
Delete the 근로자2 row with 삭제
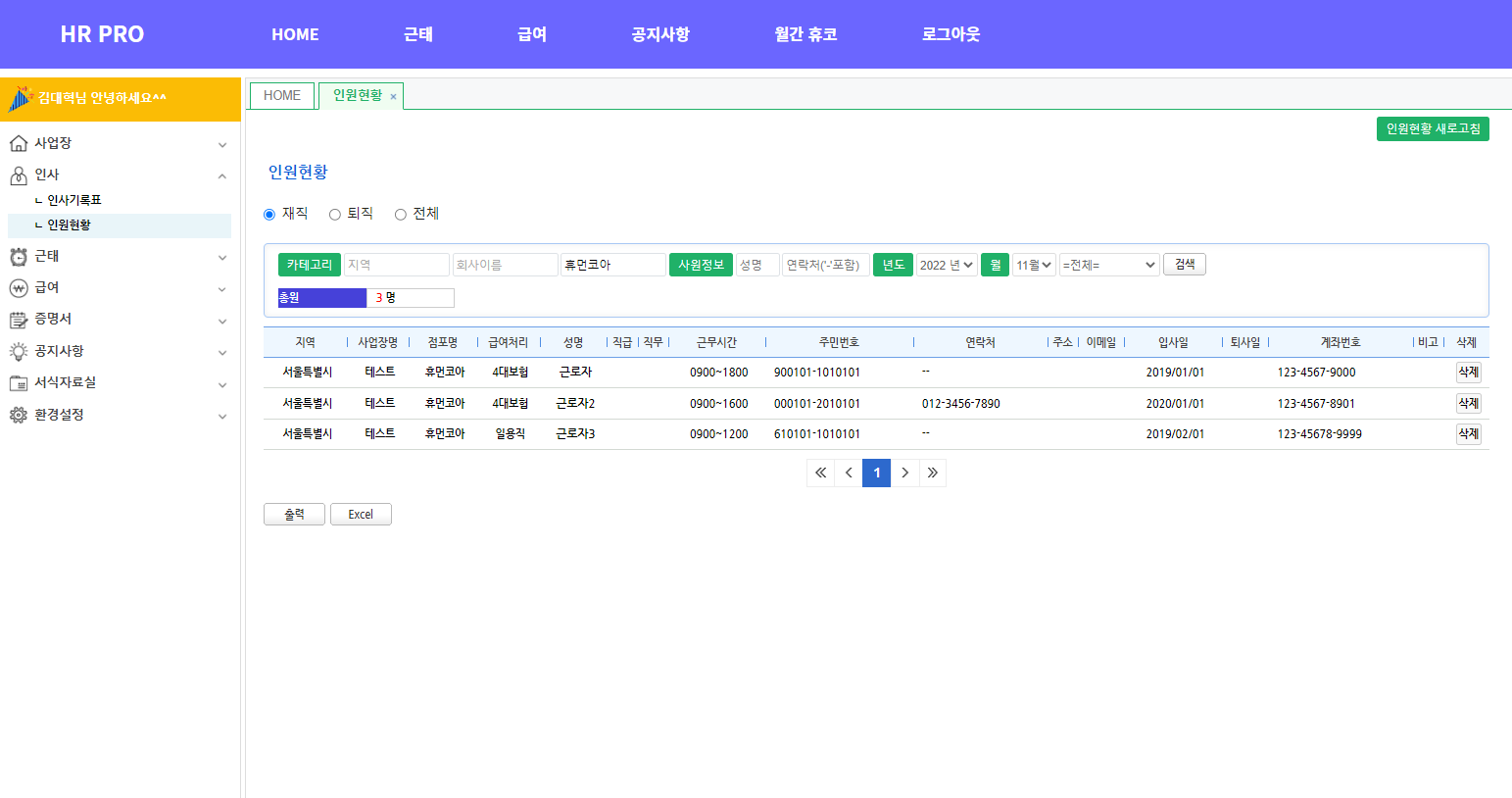pyautogui.click(x=1468, y=404)
